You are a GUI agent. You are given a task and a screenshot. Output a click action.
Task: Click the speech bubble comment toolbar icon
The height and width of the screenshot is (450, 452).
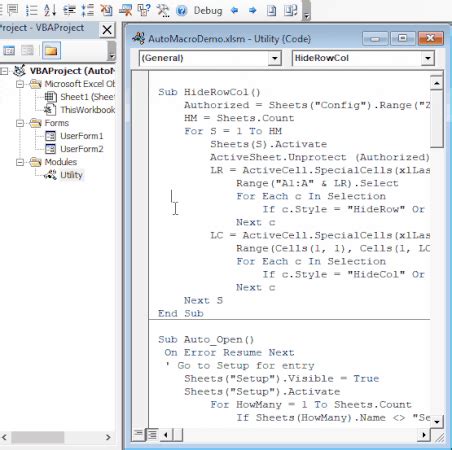click(13, 9)
